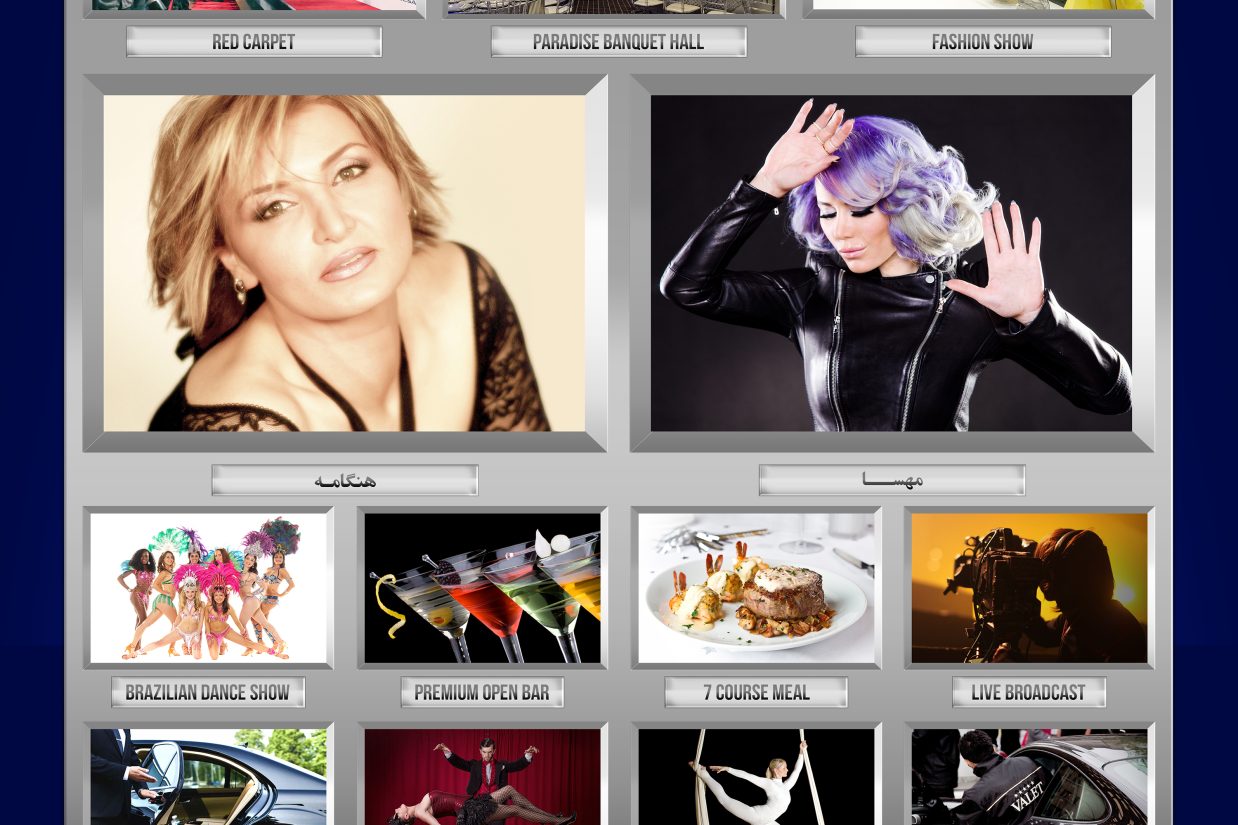This screenshot has height=825, width=1238.
Task: Open the steak and shrimp plate thumbnail
Action: point(756,588)
